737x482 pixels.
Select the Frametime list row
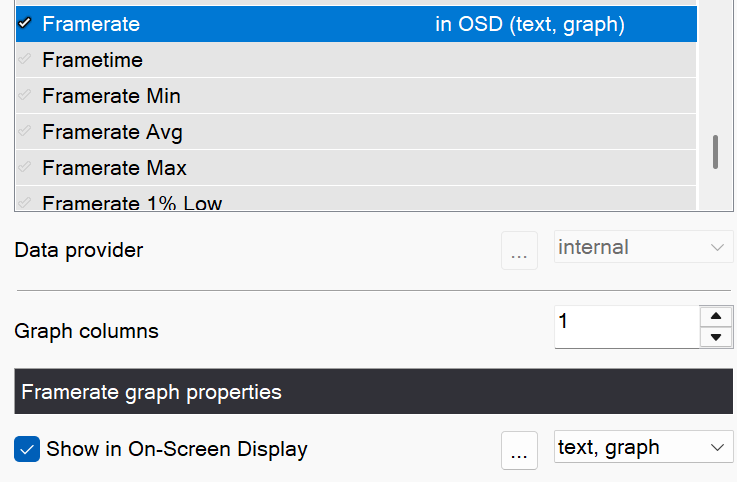point(300,60)
